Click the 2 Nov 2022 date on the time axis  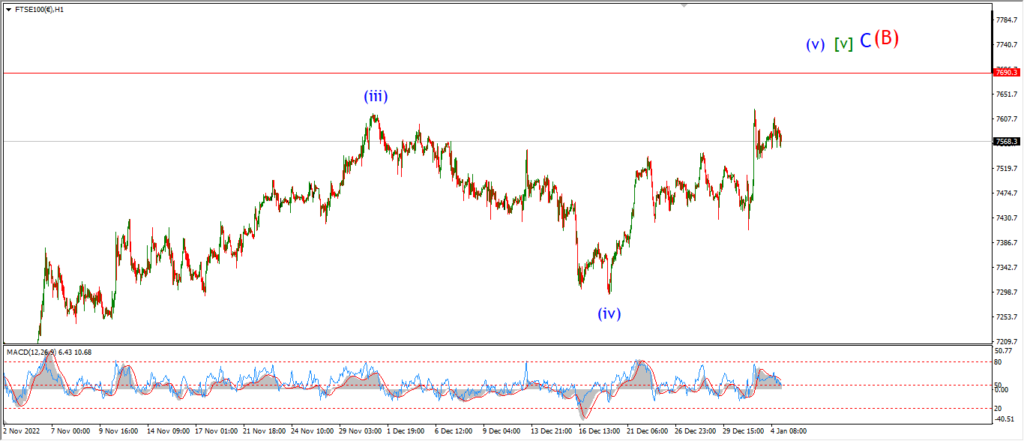[23, 431]
